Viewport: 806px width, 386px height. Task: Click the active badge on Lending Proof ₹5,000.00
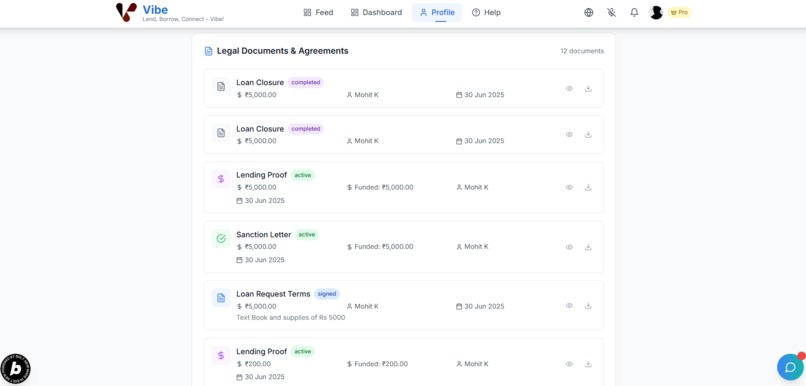pyautogui.click(x=303, y=175)
